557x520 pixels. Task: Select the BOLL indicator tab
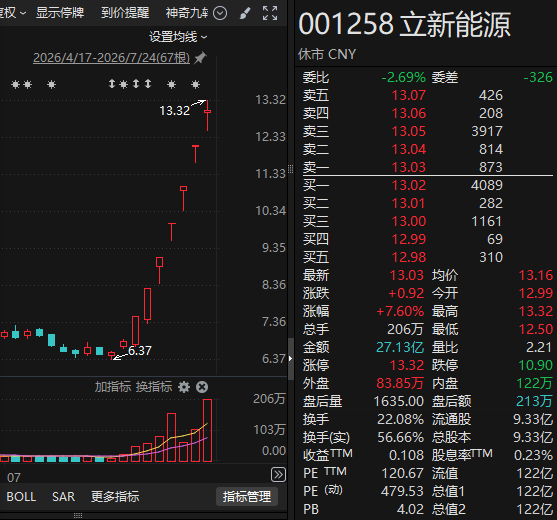tap(21, 497)
